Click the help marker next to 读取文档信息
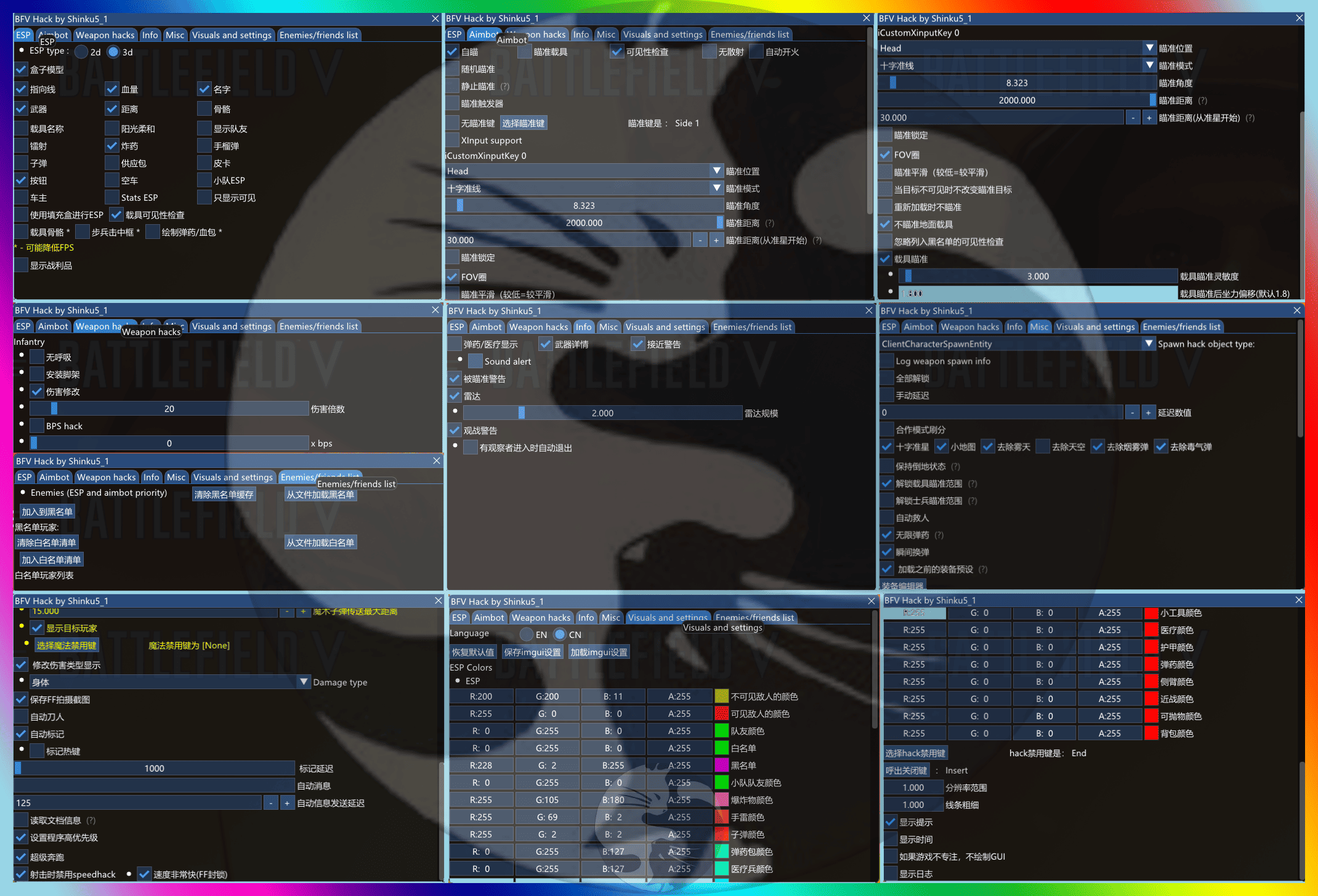 tap(91, 820)
